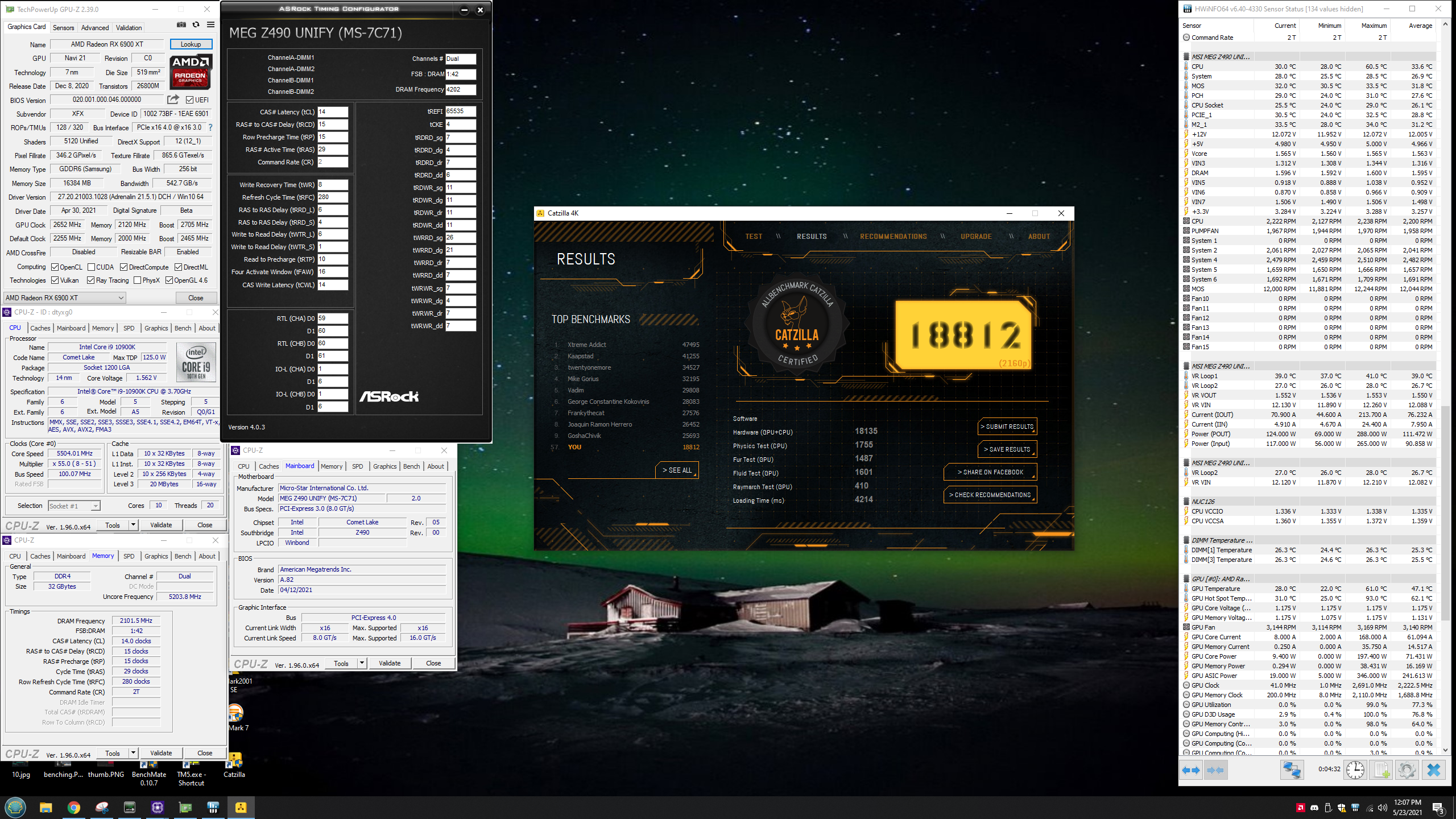Open GPU selection dropdown AMD Radeon RX 6900 XT
The image size is (1456, 819).
64,298
